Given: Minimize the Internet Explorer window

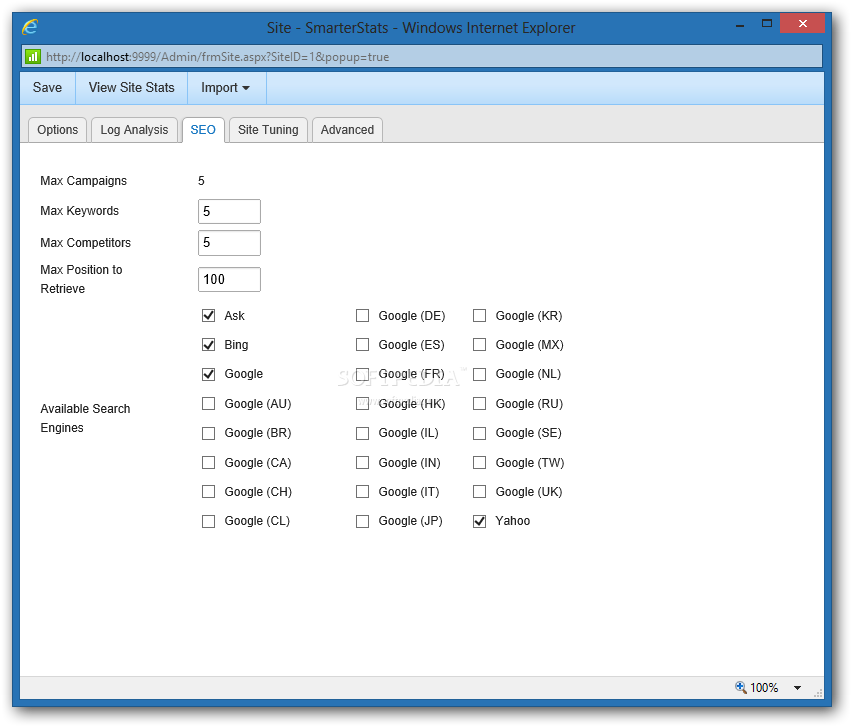Looking at the screenshot, I should tap(740, 25).
